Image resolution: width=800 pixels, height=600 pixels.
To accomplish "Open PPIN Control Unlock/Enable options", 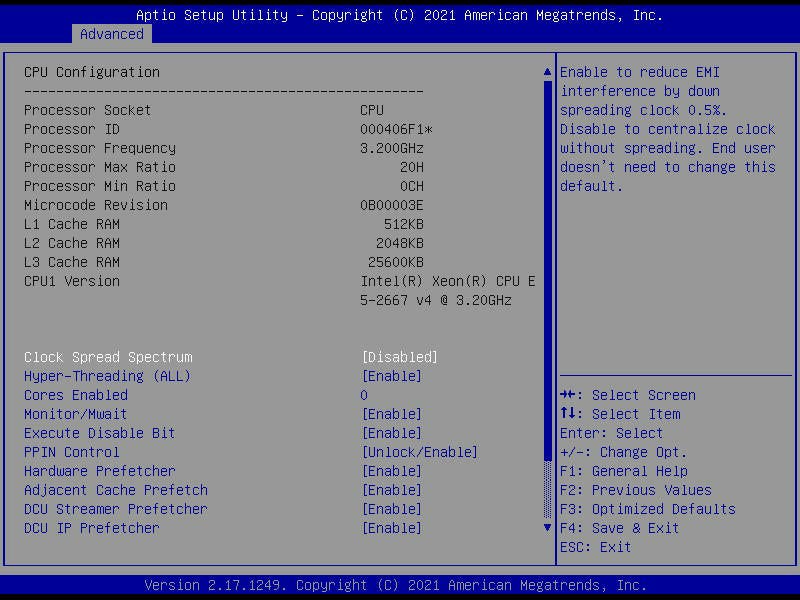I will coord(419,452).
